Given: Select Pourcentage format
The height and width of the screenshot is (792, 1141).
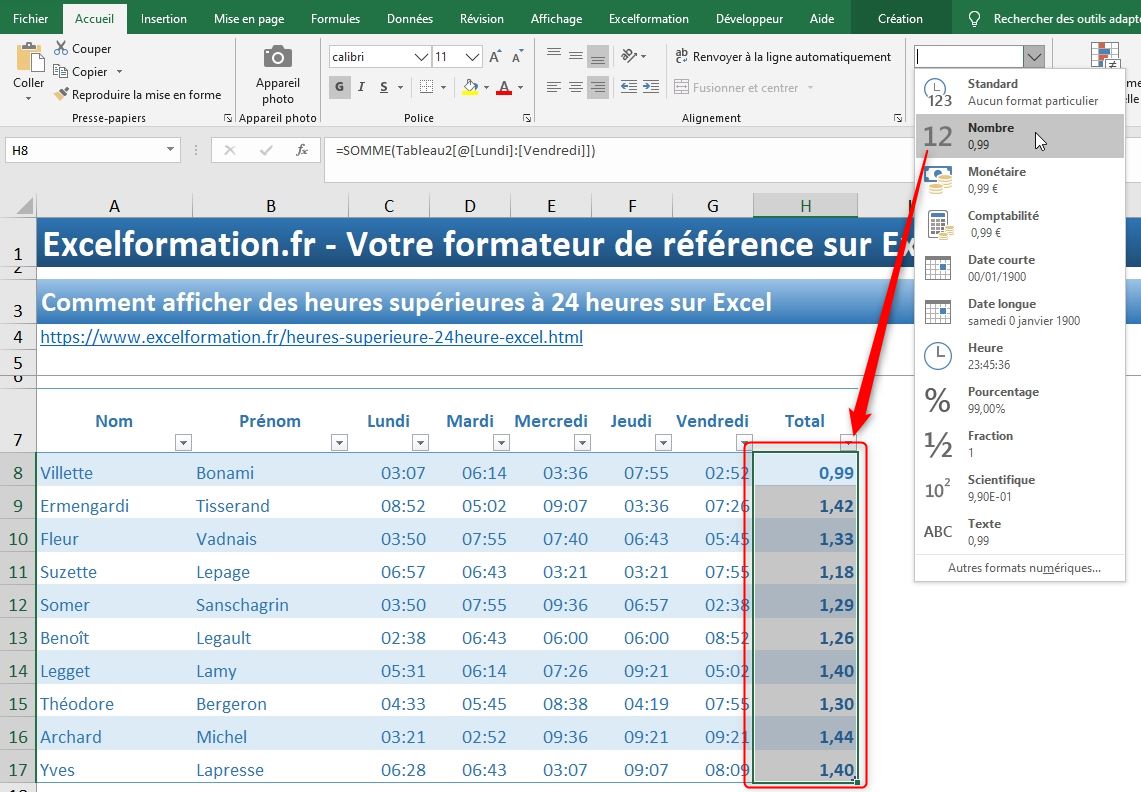Looking at the screenshot, I should [1019, 400].
